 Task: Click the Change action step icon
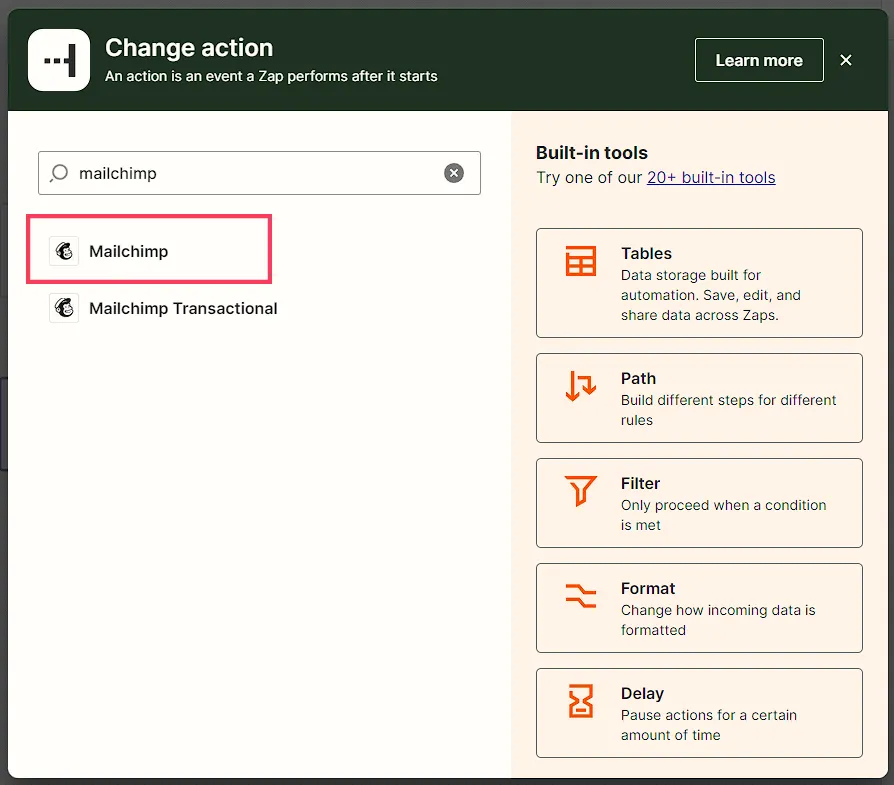tap(59, 60)
